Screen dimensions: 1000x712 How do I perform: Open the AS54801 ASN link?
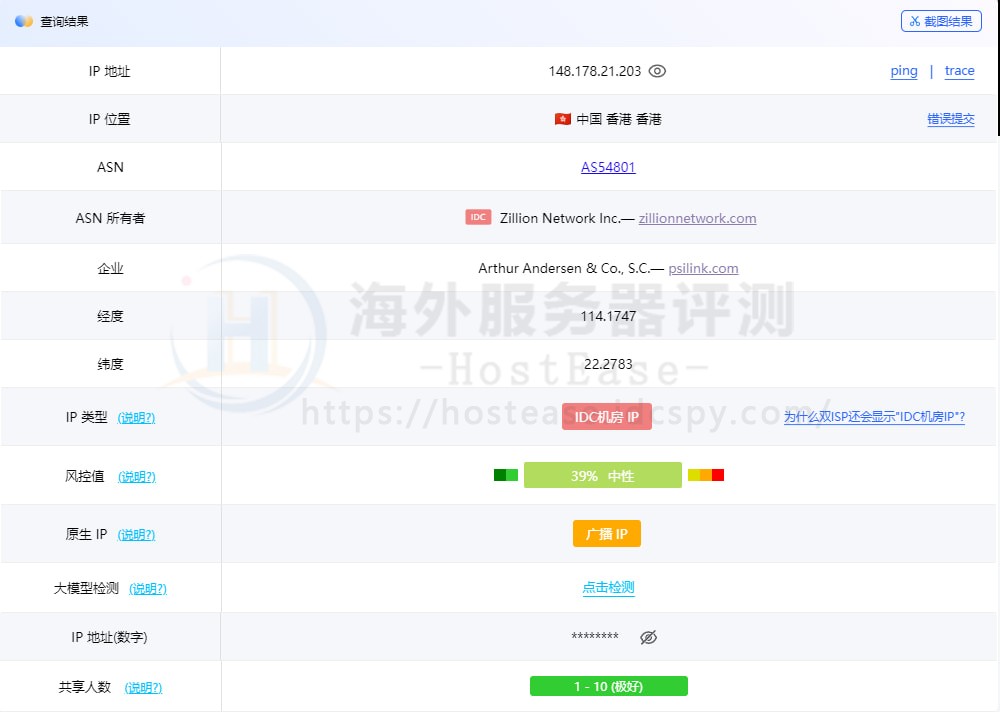(608, 167)
